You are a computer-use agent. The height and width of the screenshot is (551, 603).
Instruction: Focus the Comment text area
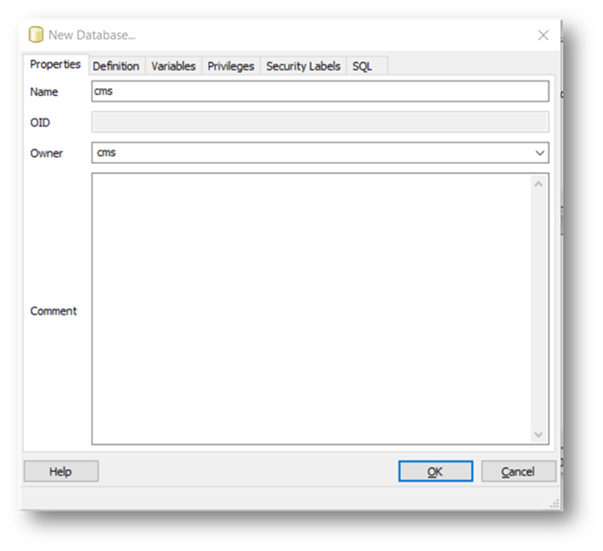pos(310,308)
